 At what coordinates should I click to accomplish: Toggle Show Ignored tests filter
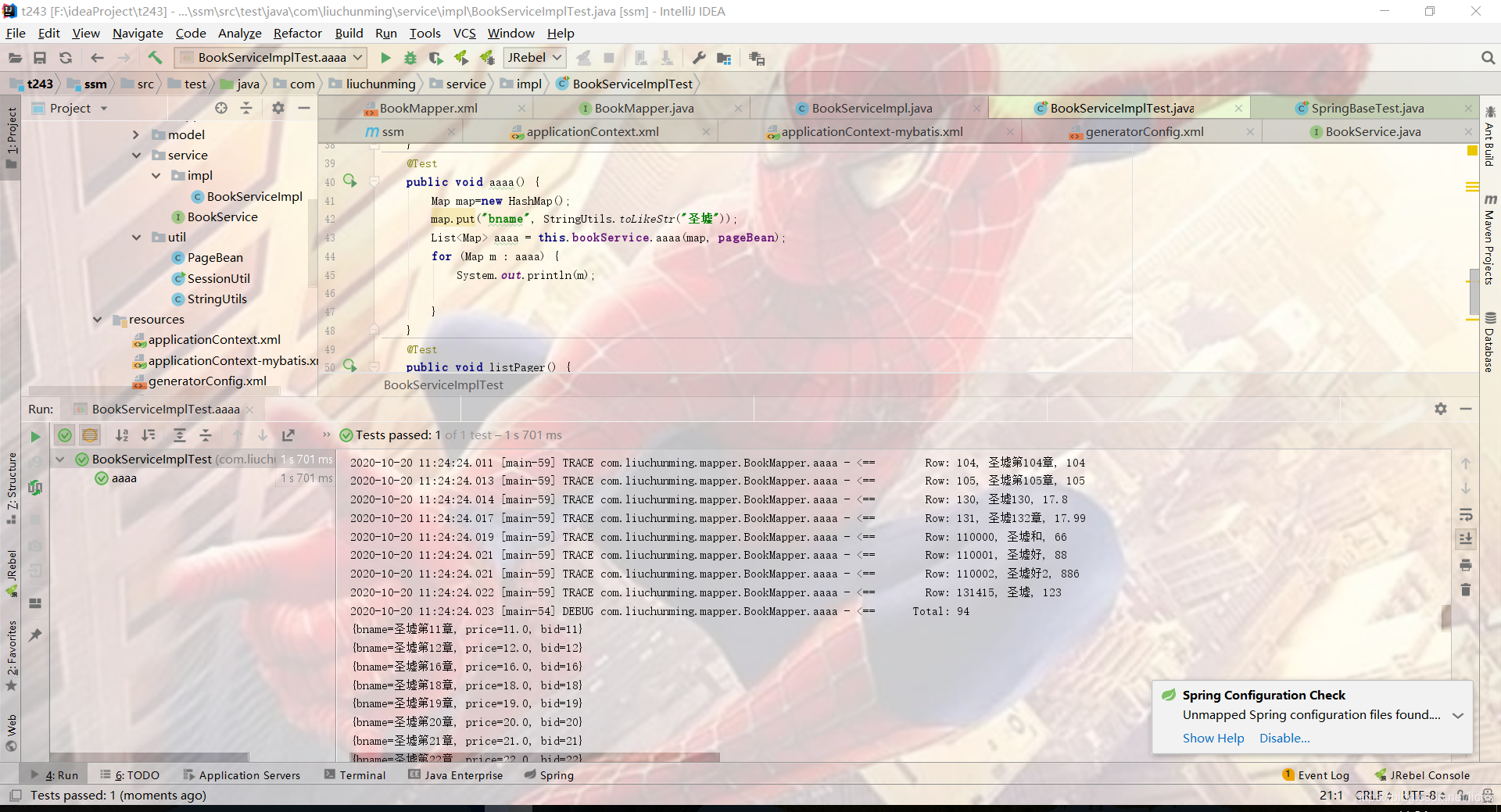point(90,435)
